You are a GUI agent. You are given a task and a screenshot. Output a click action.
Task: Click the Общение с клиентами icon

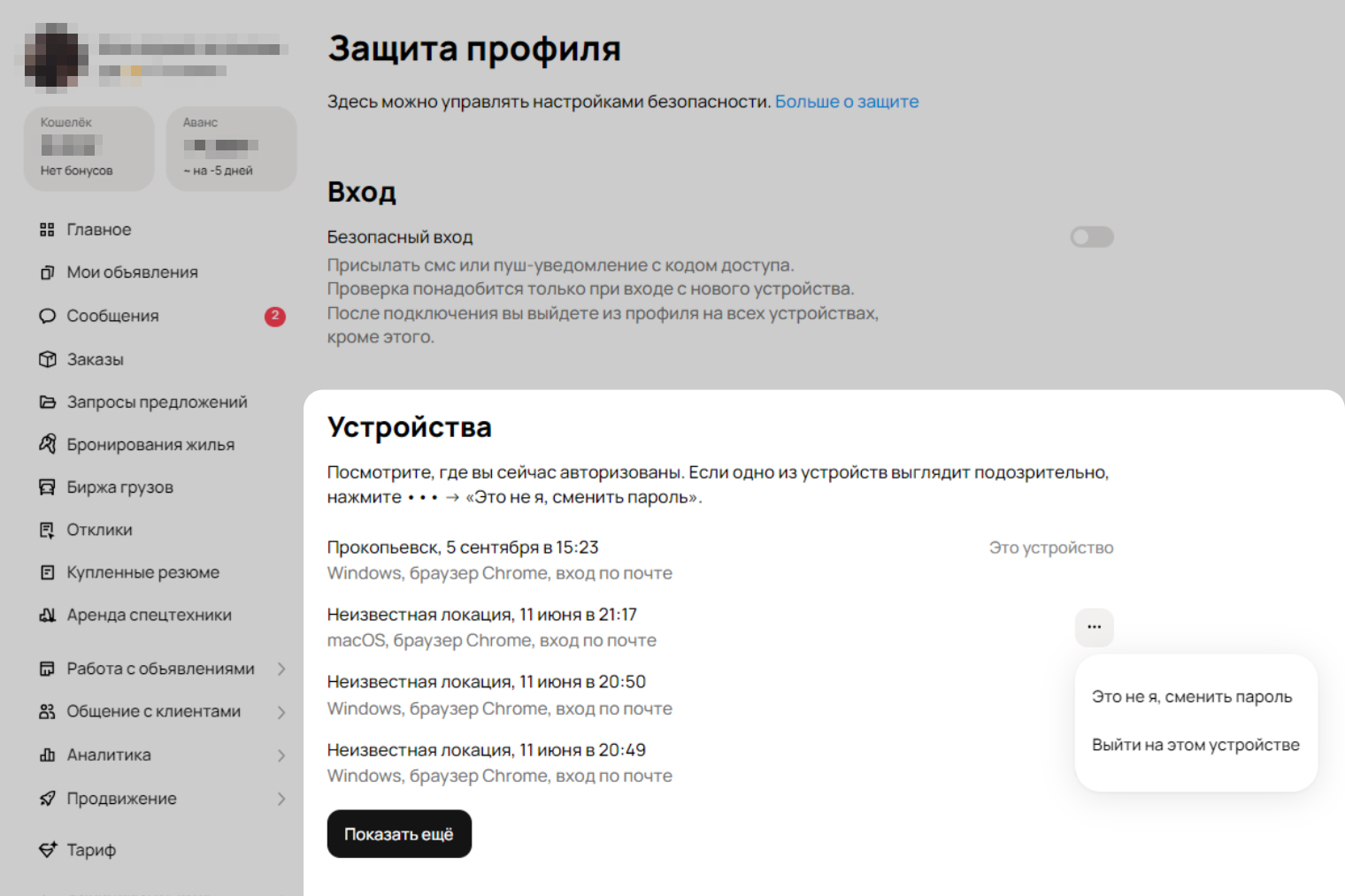(47, 711)
